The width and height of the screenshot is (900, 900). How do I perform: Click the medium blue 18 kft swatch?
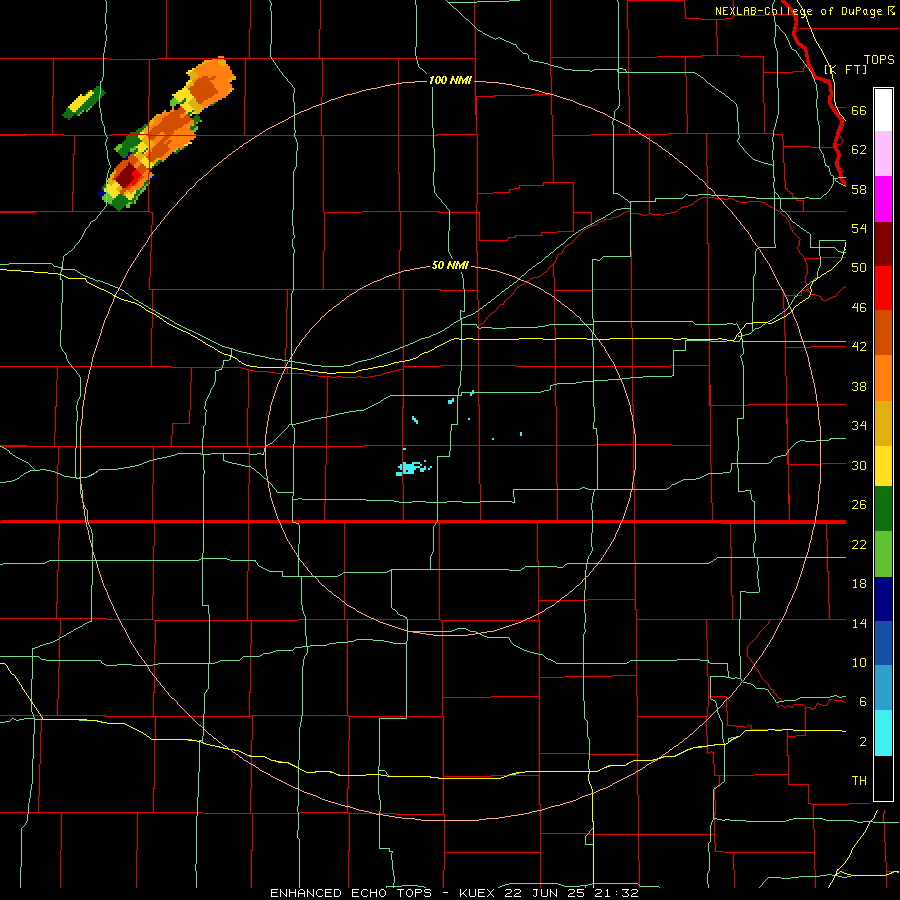[x=883, y=643]
